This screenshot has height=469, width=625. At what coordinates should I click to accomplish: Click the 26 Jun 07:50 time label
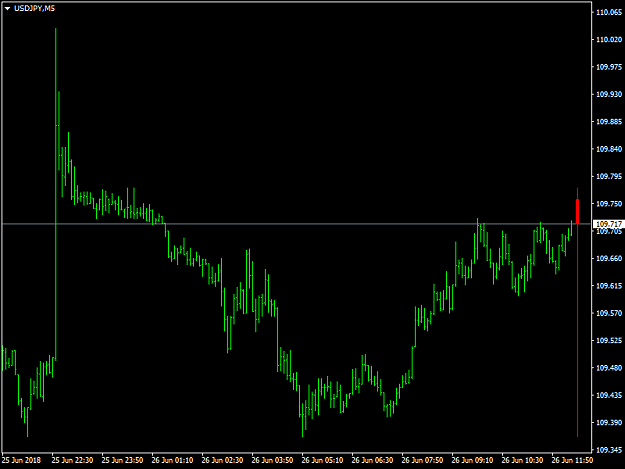pyautogui.click(x=422, y=460)
